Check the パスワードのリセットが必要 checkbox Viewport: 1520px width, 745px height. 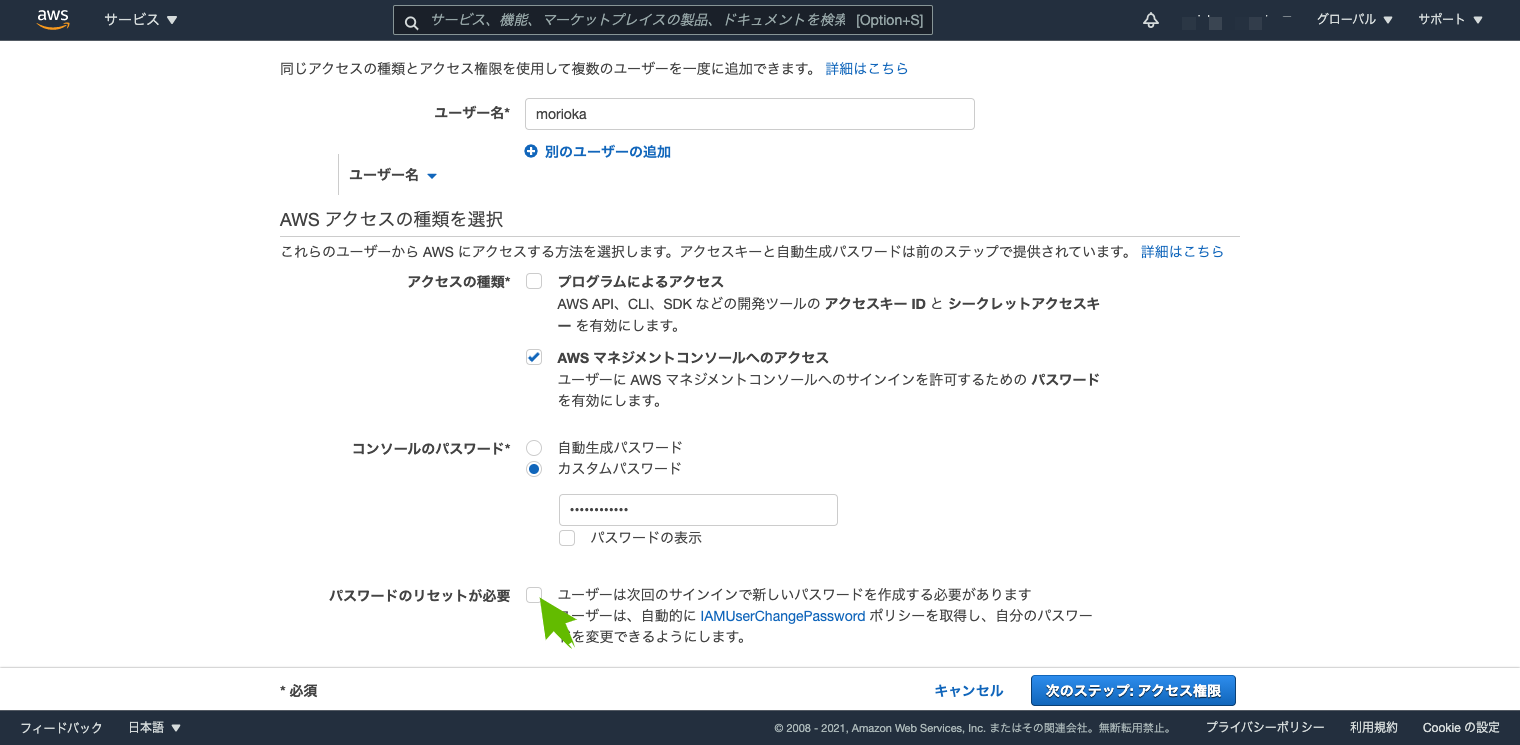point(534,595)
